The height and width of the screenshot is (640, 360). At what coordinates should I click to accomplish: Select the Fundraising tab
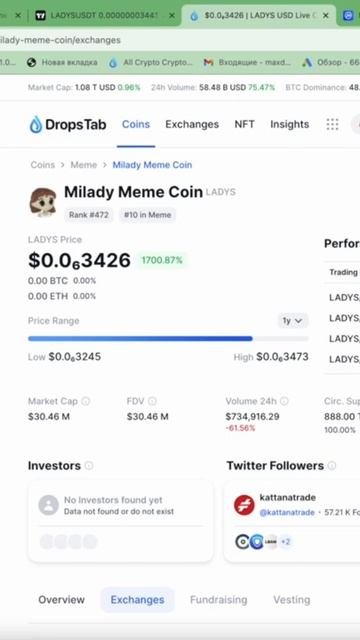click(219, 600)
